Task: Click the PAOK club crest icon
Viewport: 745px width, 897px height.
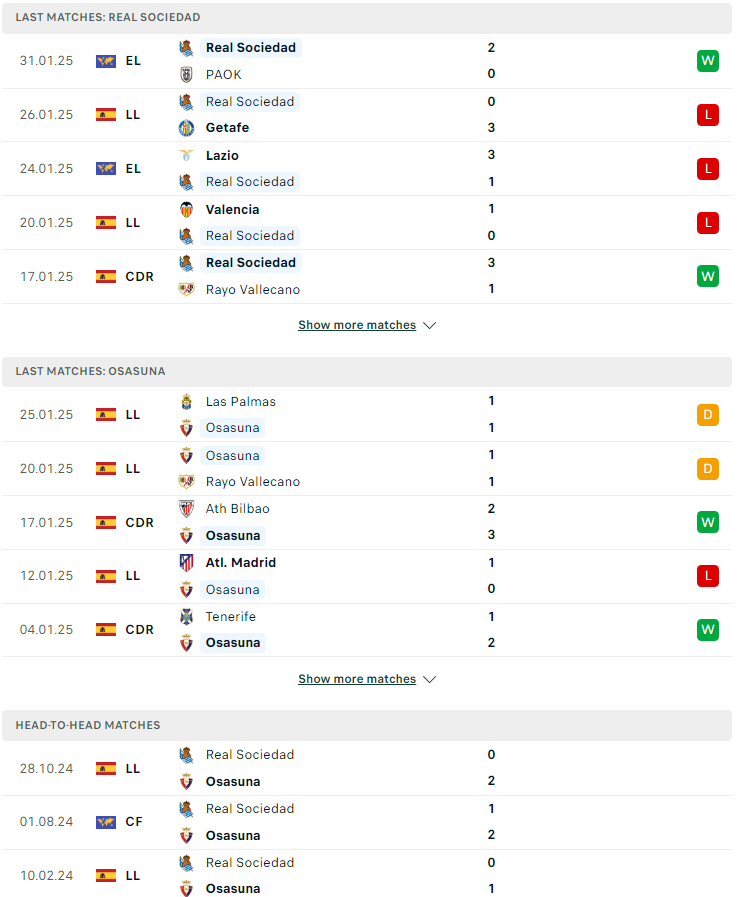Action: coord(186,74)
